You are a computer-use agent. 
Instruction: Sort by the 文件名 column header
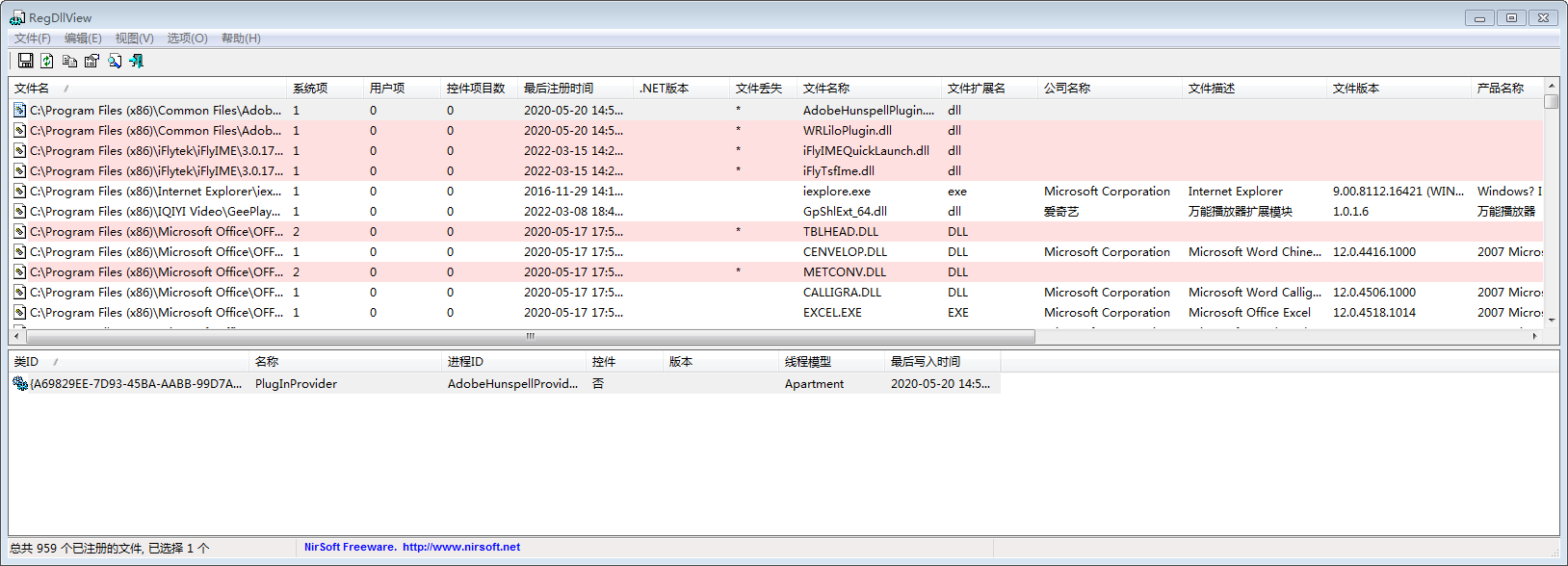pyautogui.click(x=32, y=89)
